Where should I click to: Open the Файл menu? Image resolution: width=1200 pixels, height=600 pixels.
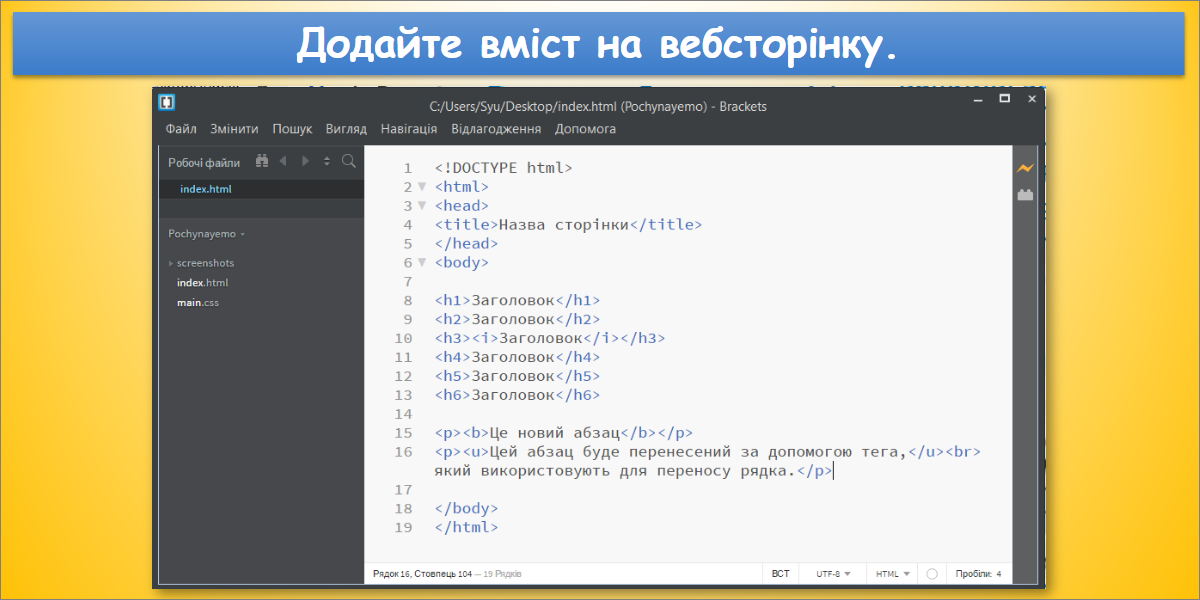(181, 129)
